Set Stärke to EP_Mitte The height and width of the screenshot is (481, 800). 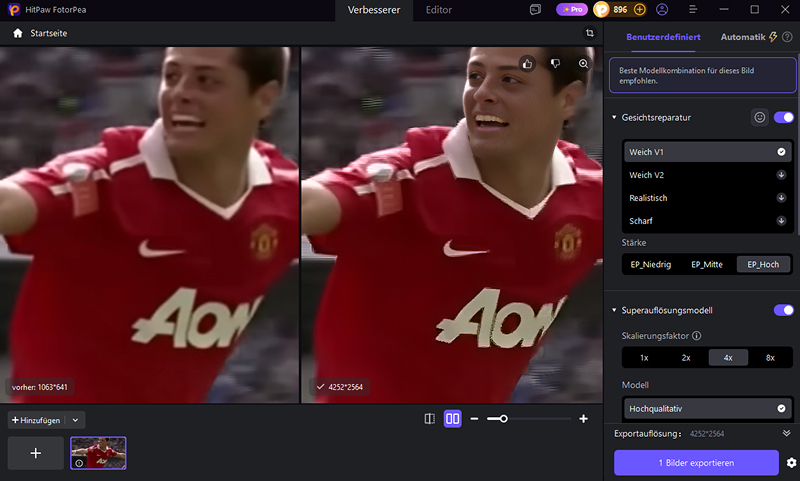pyautogui.click(x=707, y=264)
